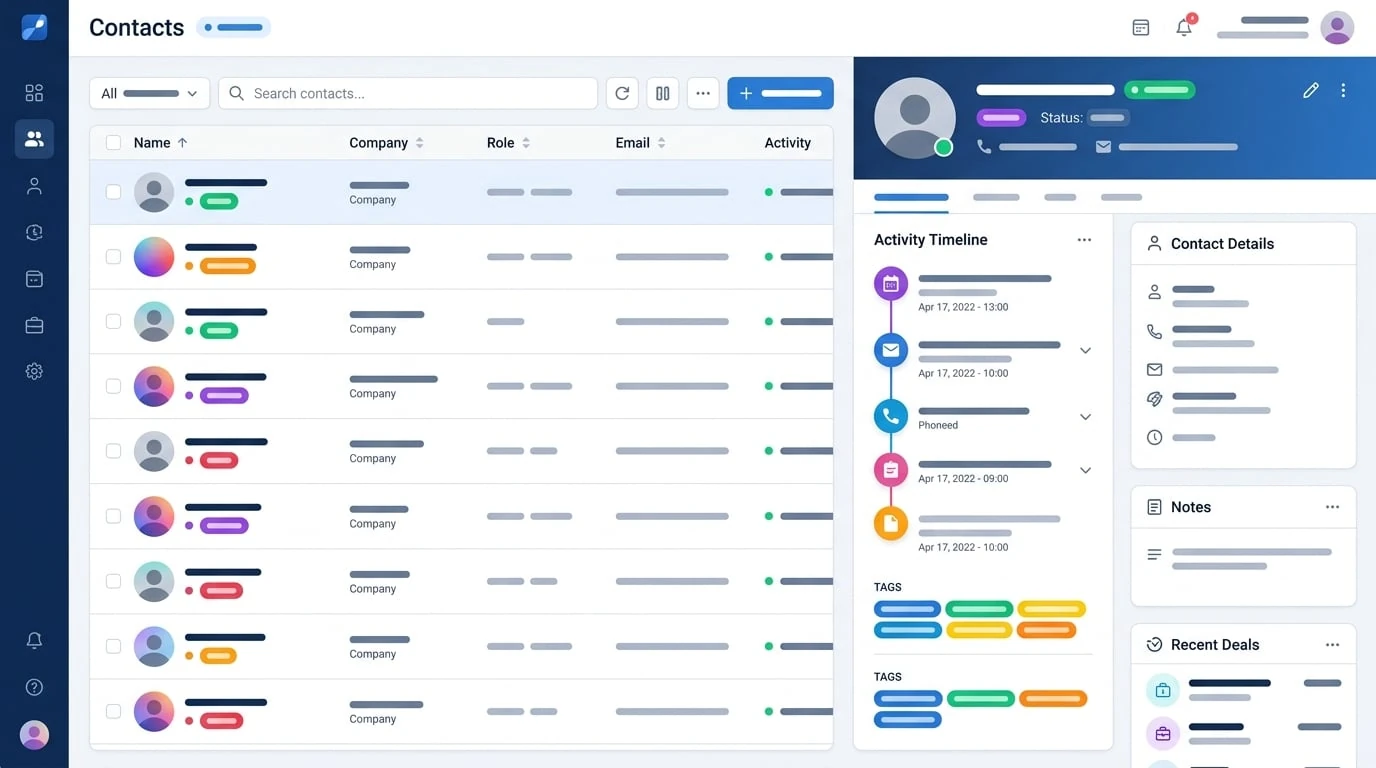Refresh the contacts list
This screenshot has height=768, width=1376.
click(622, 93)
